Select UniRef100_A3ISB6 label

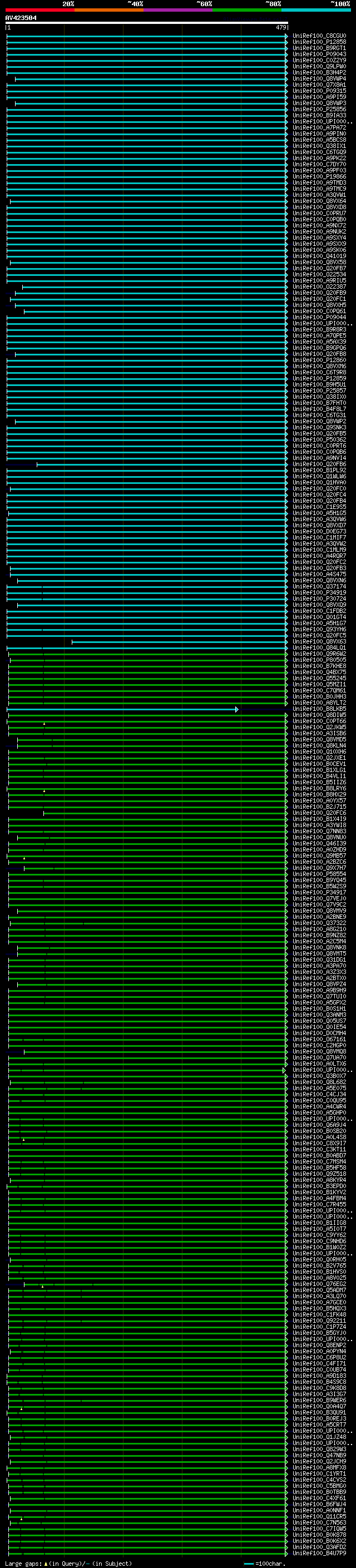(x=319, y=734)
